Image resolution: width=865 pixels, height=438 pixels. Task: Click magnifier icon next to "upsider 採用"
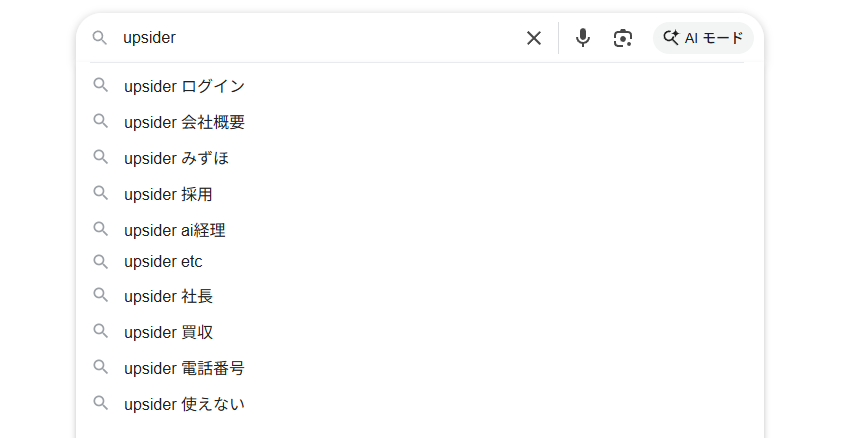100,193
